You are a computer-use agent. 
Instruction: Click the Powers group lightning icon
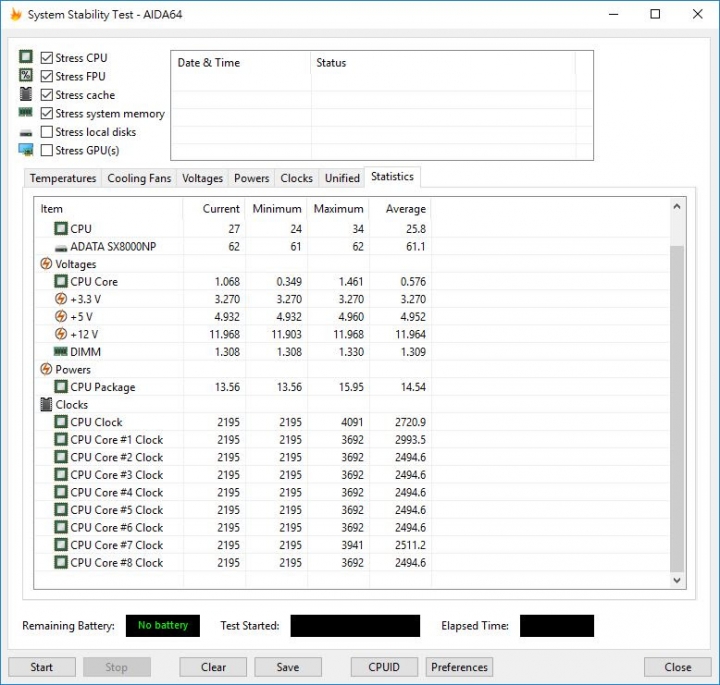pos(46,369)
